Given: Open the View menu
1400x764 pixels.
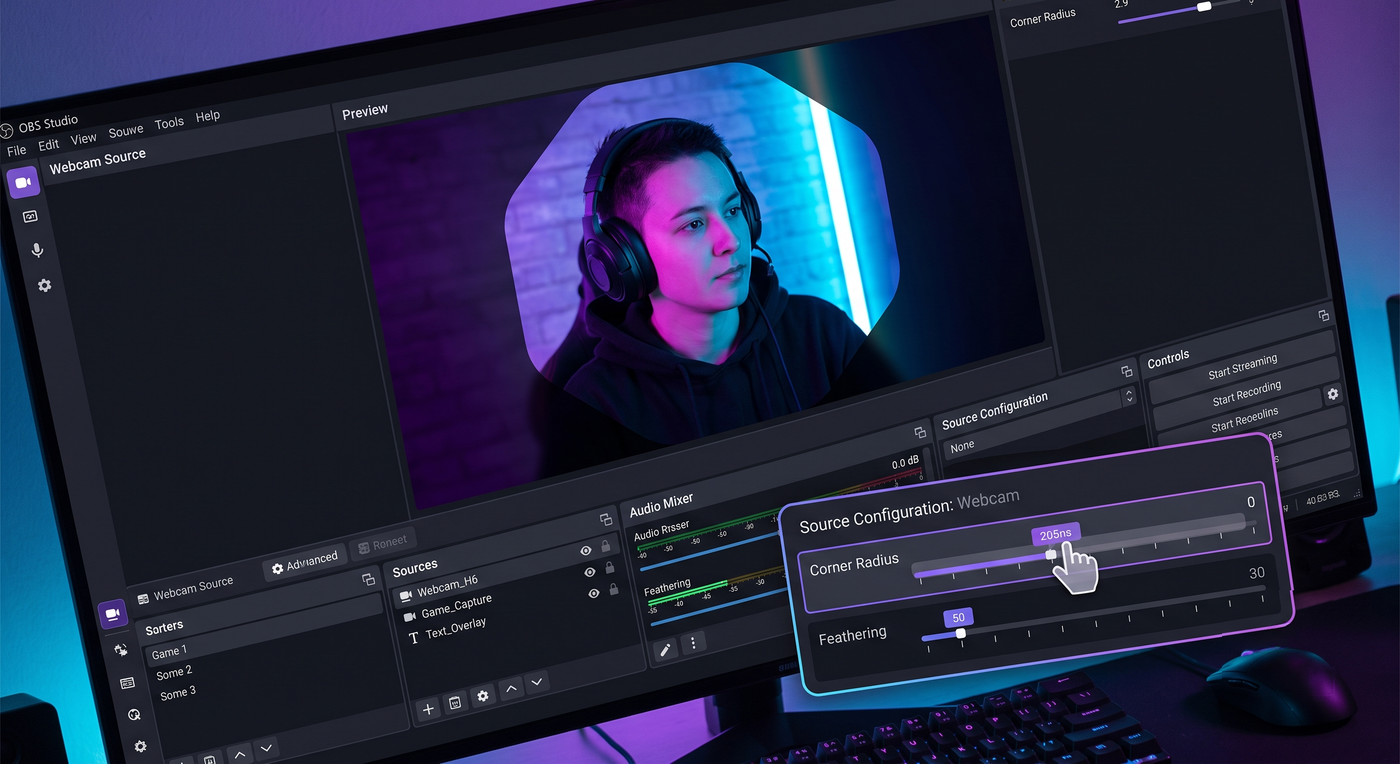Looking at the screenshot, I should 84,139.
